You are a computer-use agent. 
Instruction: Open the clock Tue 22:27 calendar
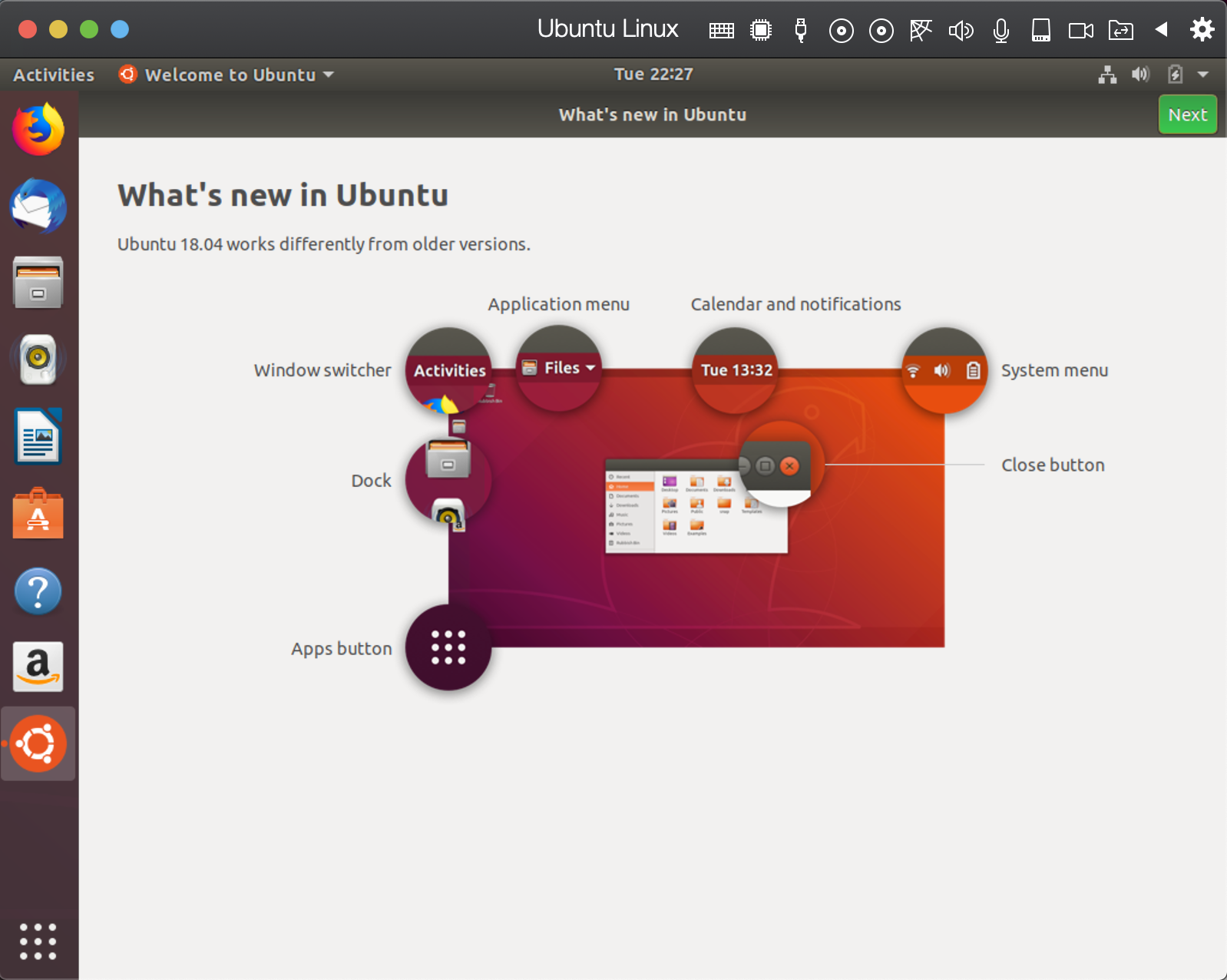coord(653,74)
